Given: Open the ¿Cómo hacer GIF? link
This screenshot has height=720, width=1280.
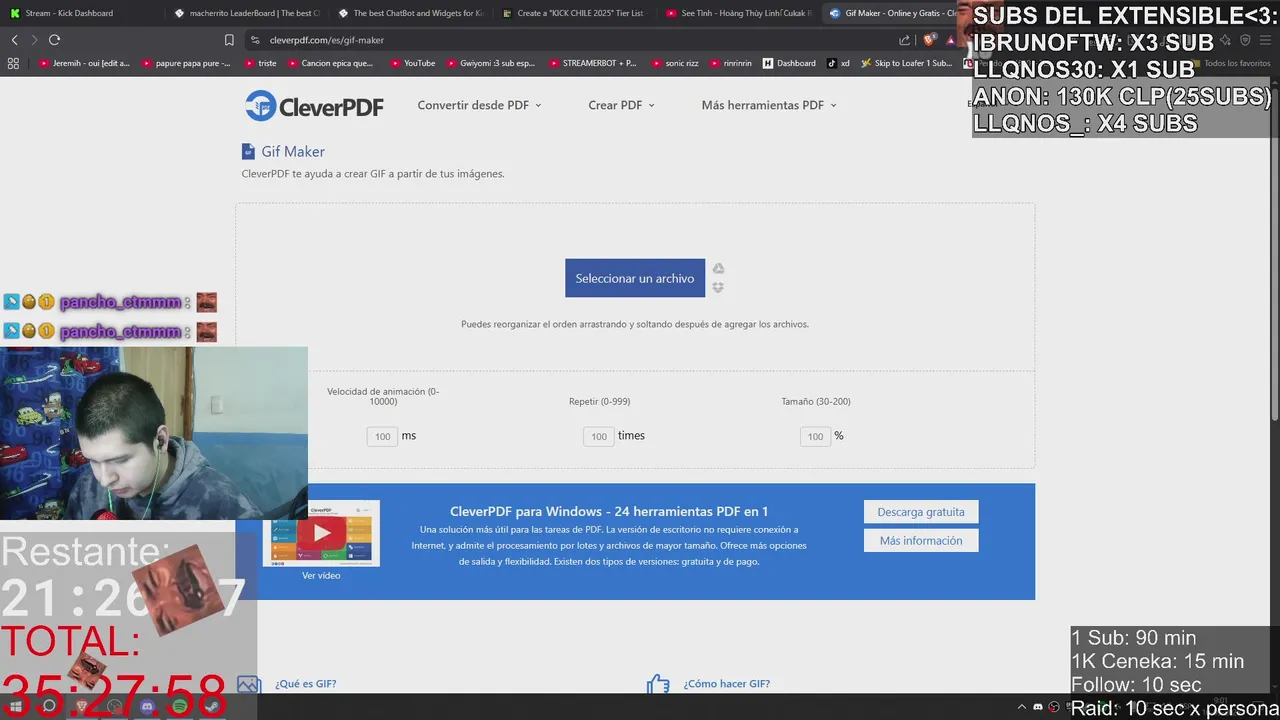Looking at the screenshot, I should tap(727, 684).
